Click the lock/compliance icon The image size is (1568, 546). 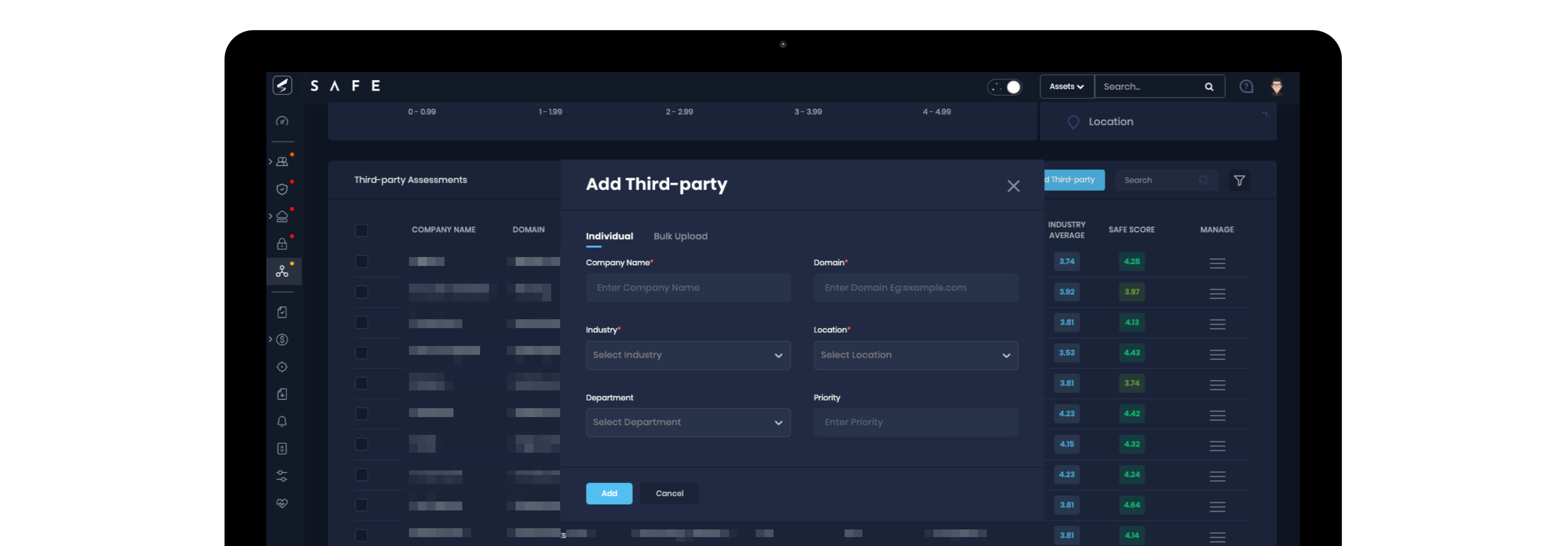click(x=283, y=244)
